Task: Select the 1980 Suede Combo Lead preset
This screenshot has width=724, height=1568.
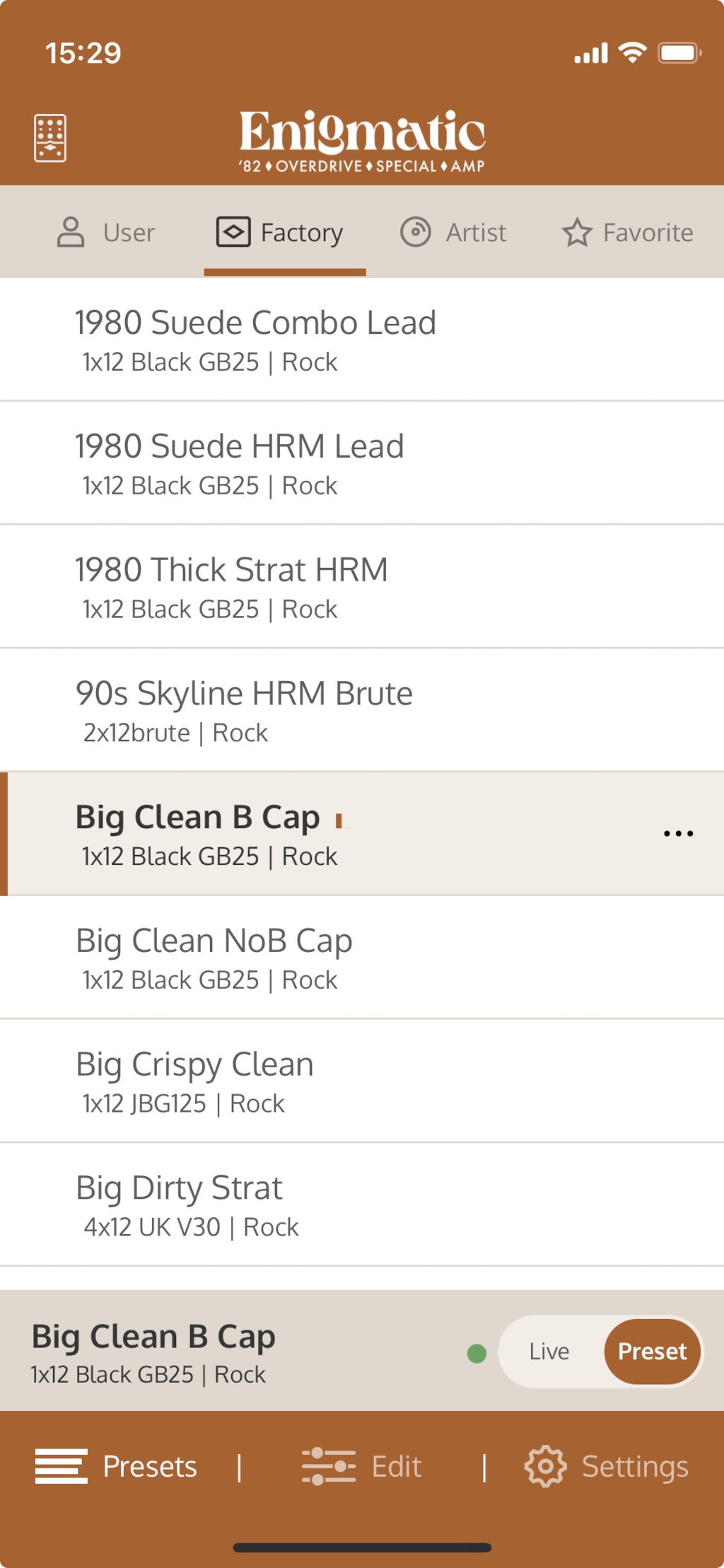Action: [x=255, y=339]
